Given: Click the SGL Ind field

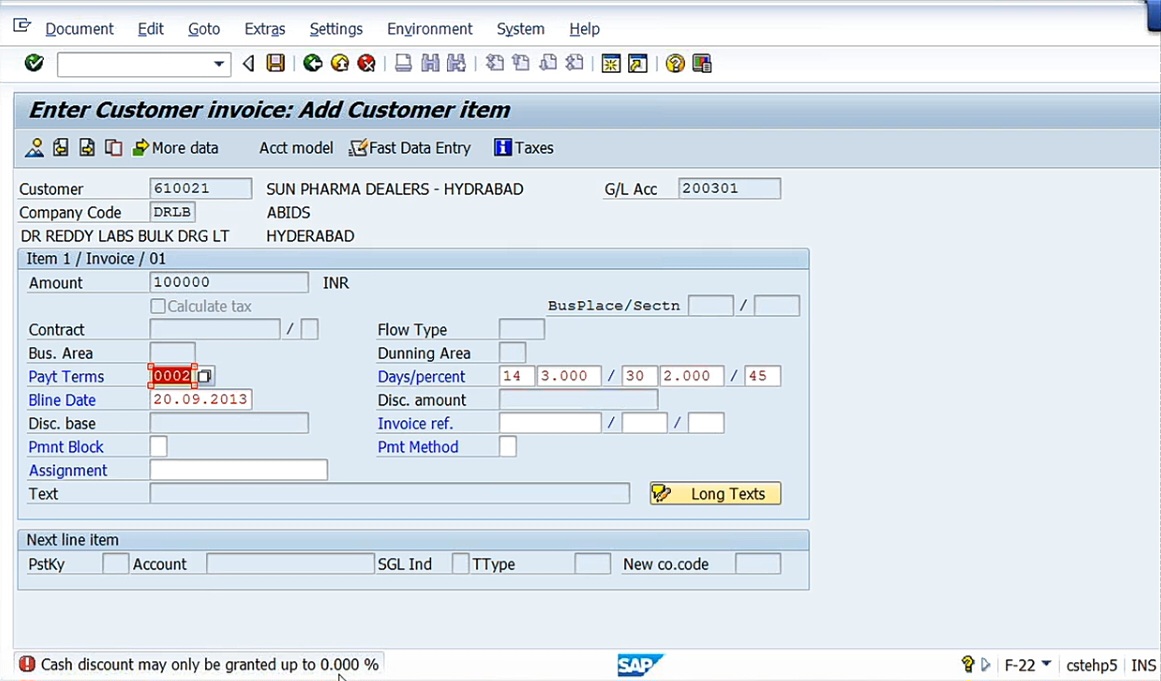Looking at the screenshot, I should pyautogui.click(x=461, y=564).
